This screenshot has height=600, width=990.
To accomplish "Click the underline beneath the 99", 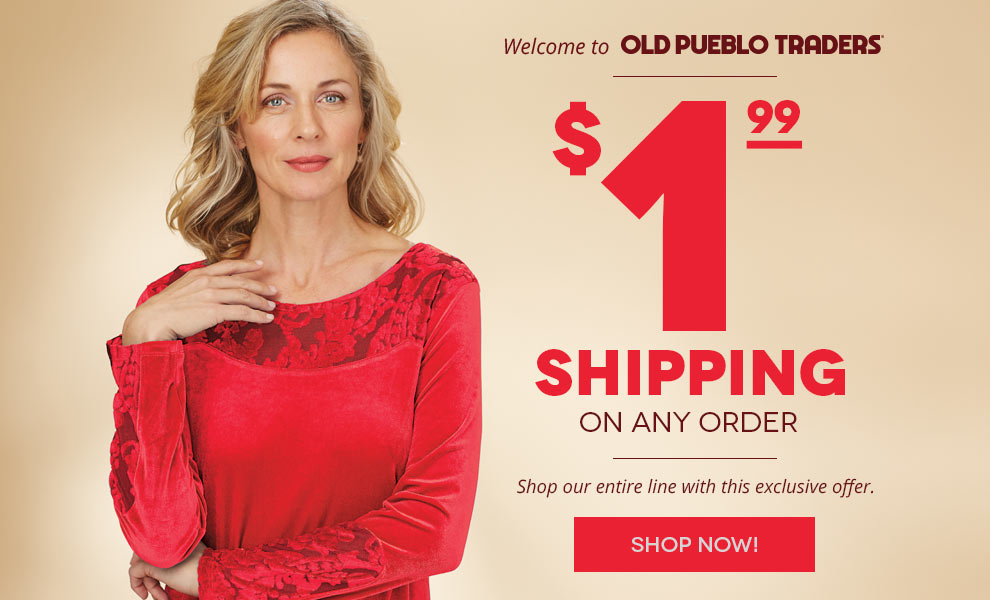I will [774, 145].
